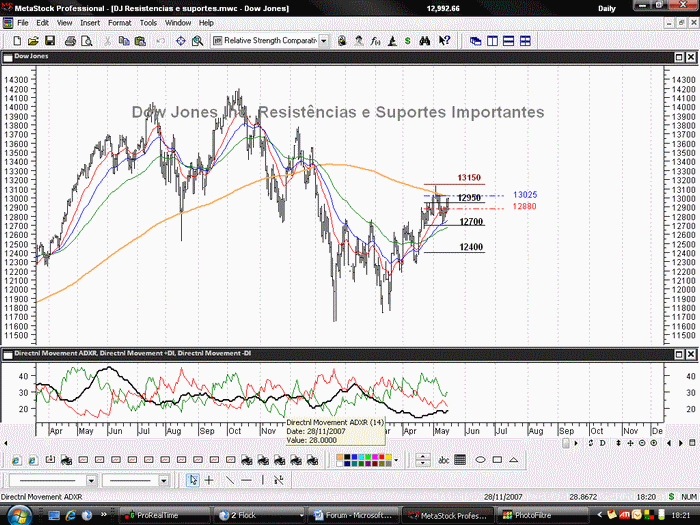The width and height of the screenshot is (700, 525).
Task: Open the View menu
Action: click(64, 23)
